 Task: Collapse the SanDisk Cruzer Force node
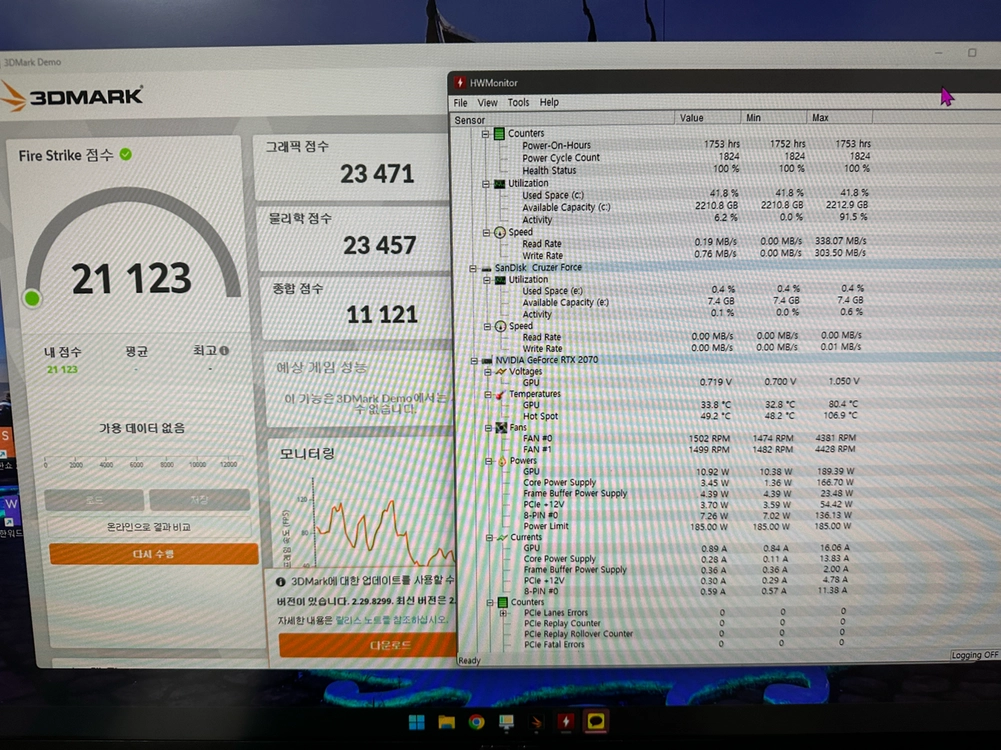point(473,268)
